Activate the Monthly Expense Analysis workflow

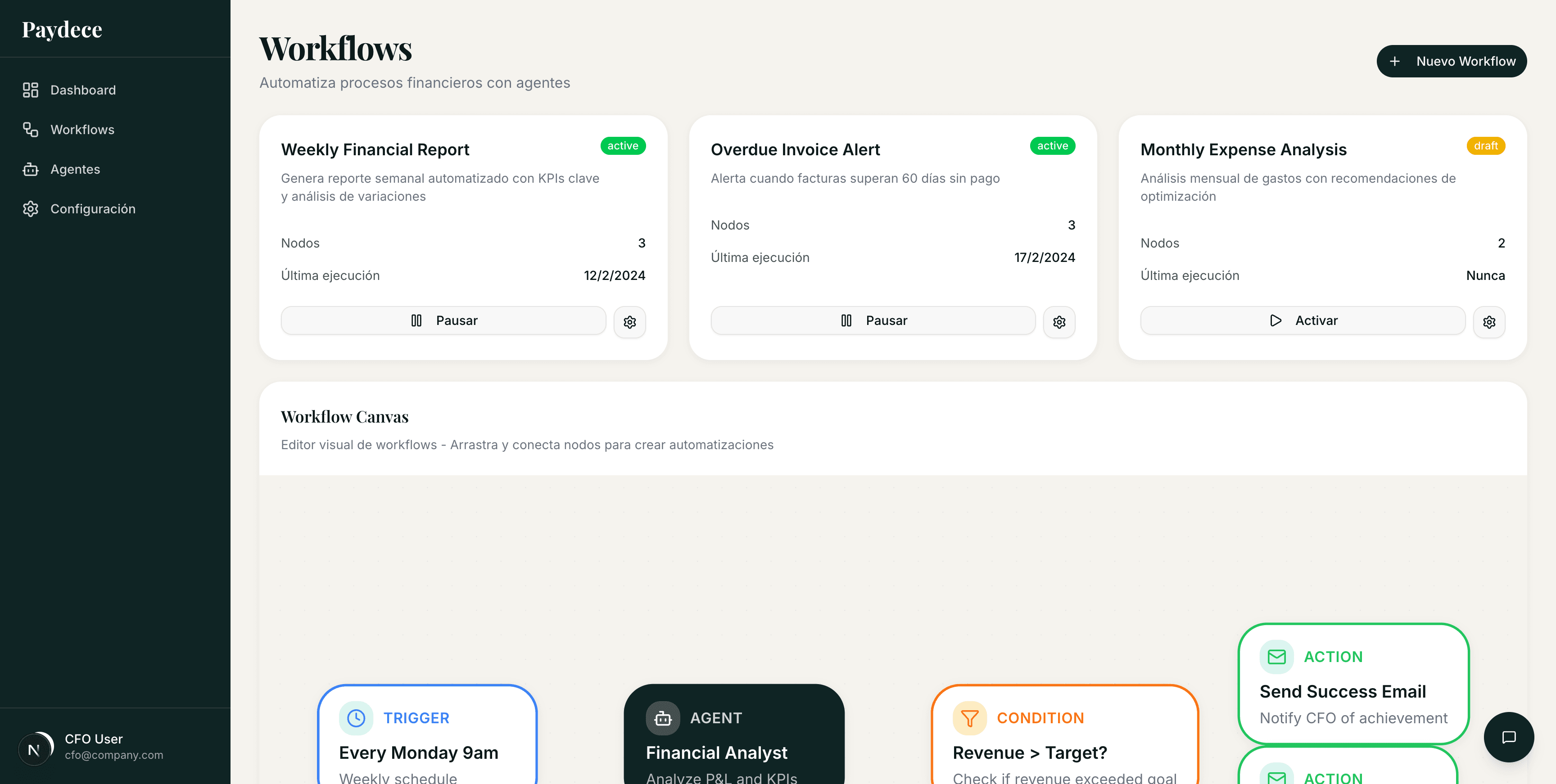pyautogui.click(x=1303, y=320)
